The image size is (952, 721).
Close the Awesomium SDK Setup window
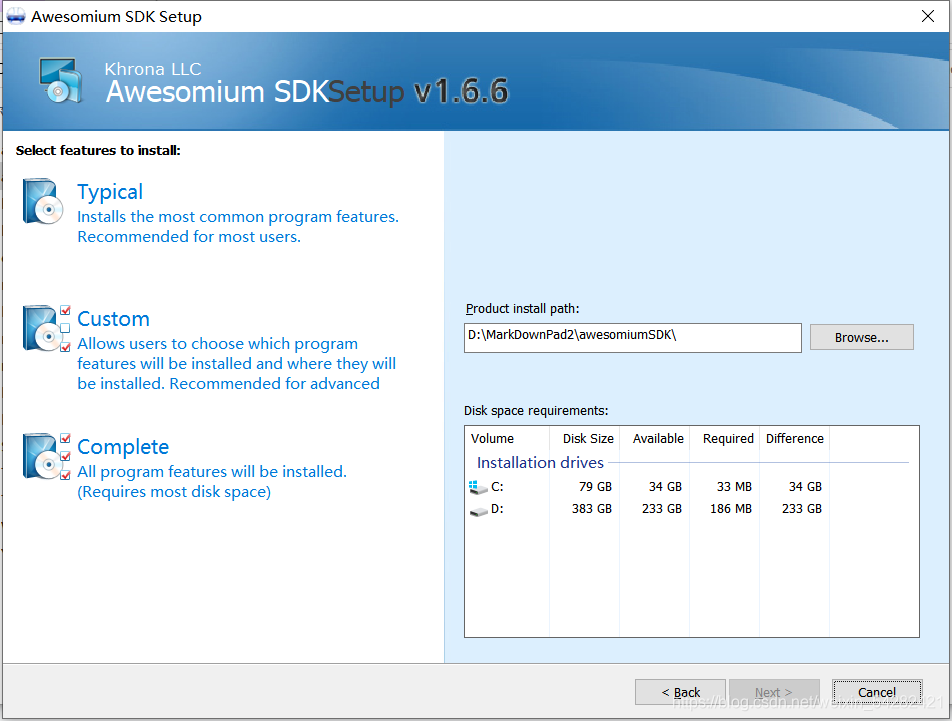(x=928, y=16)
